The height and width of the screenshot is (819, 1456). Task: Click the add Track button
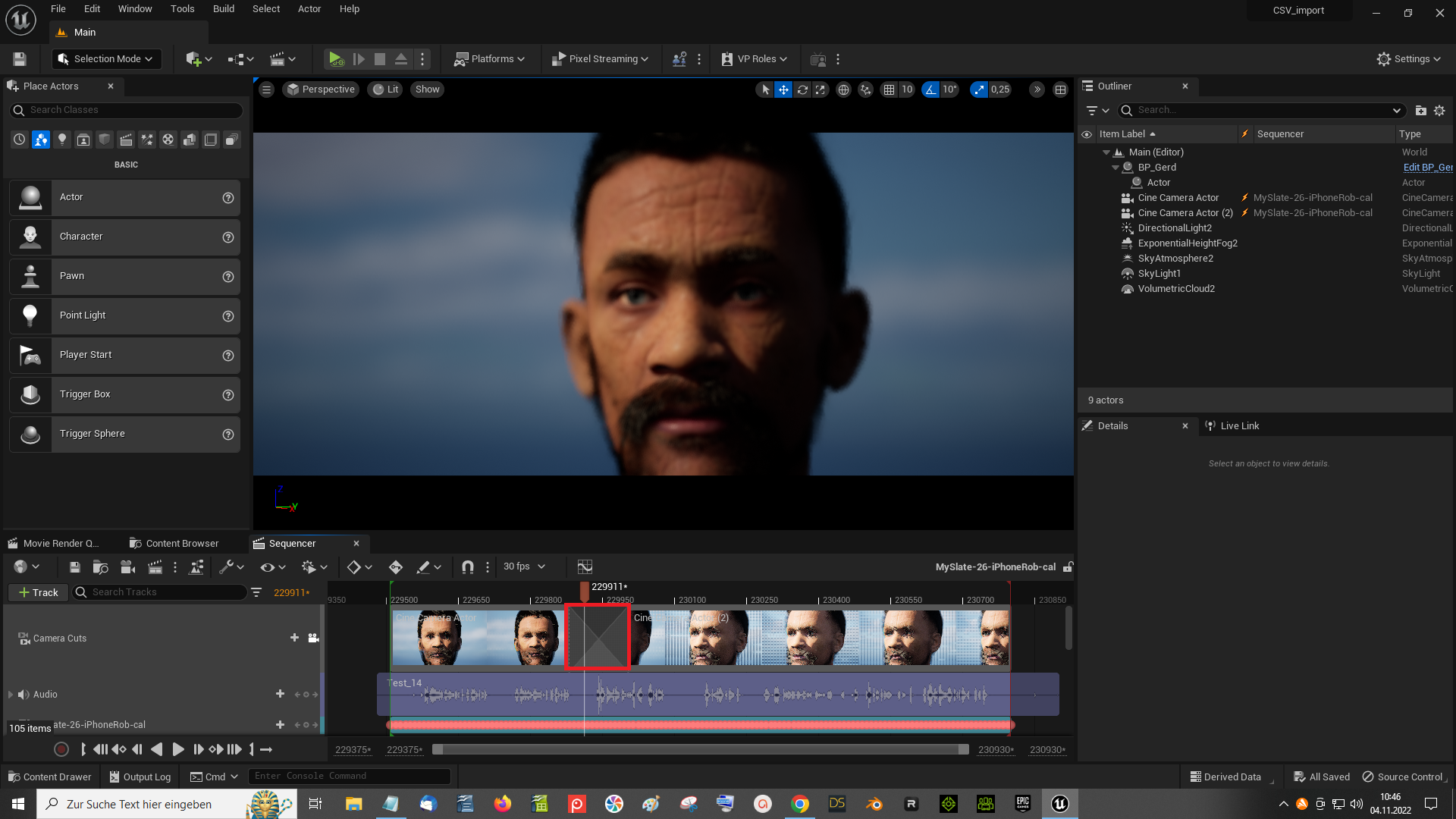(x=39, y=593)
